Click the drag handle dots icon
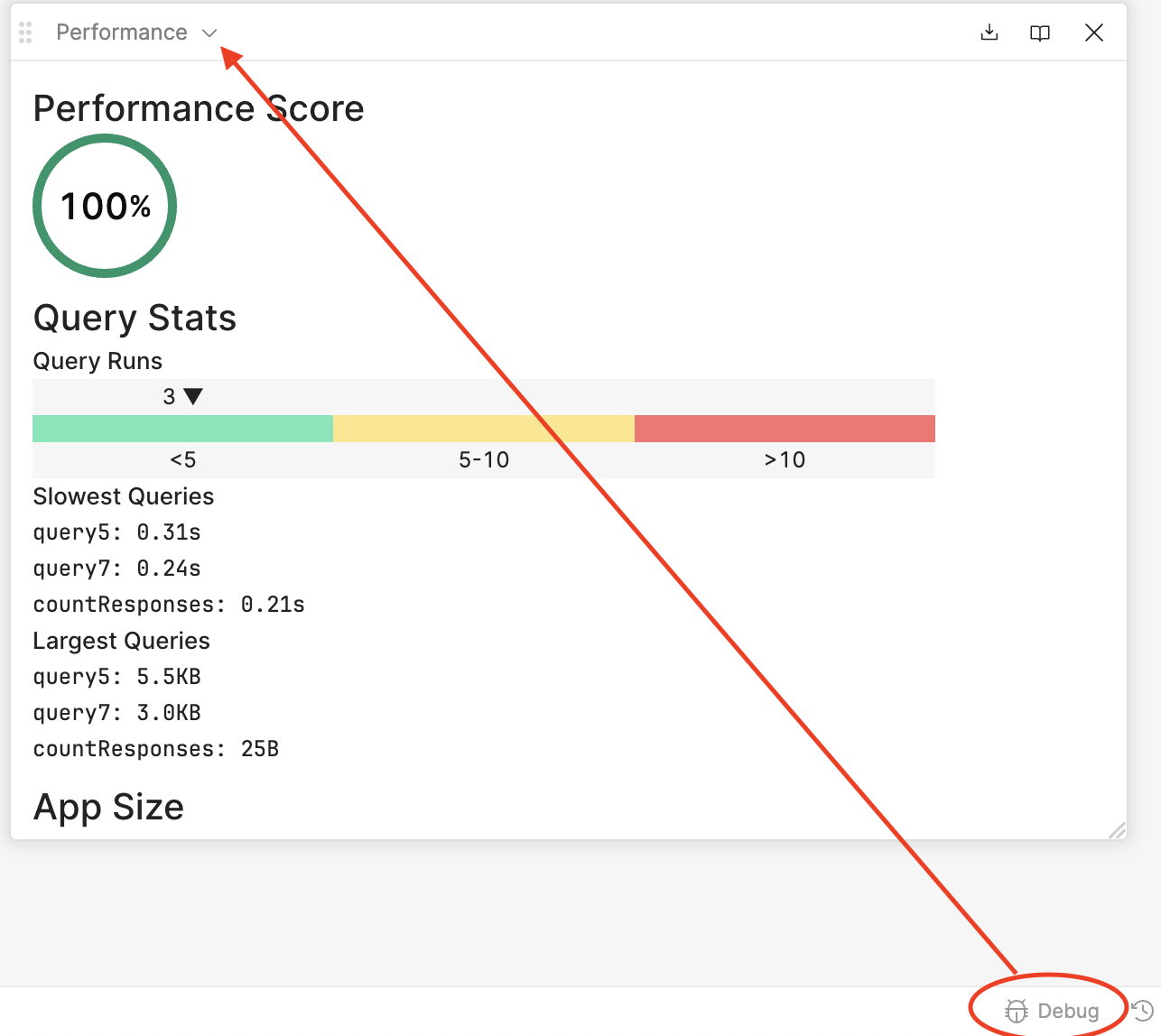The image size is (1161, 1036). (25, 32)
